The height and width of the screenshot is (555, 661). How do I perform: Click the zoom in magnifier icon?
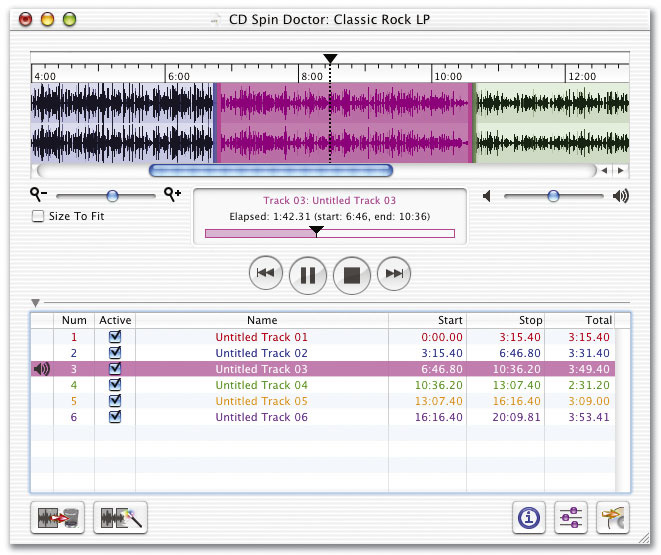pos(172,195)
